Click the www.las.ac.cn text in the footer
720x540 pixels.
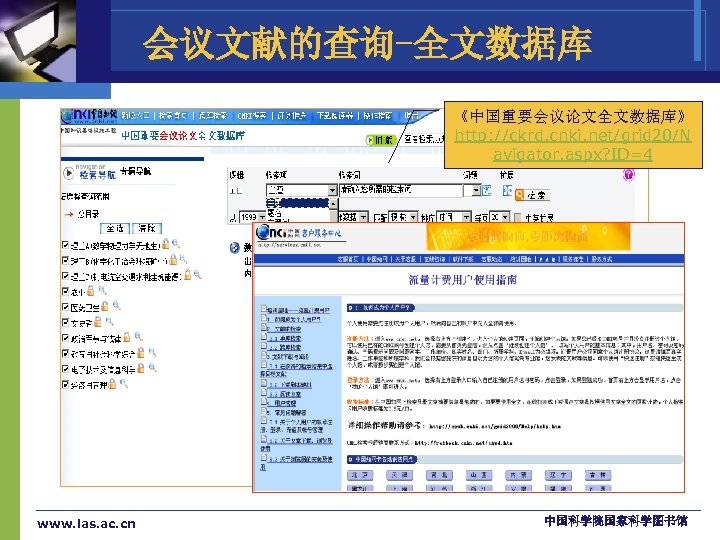coord(86,524)
